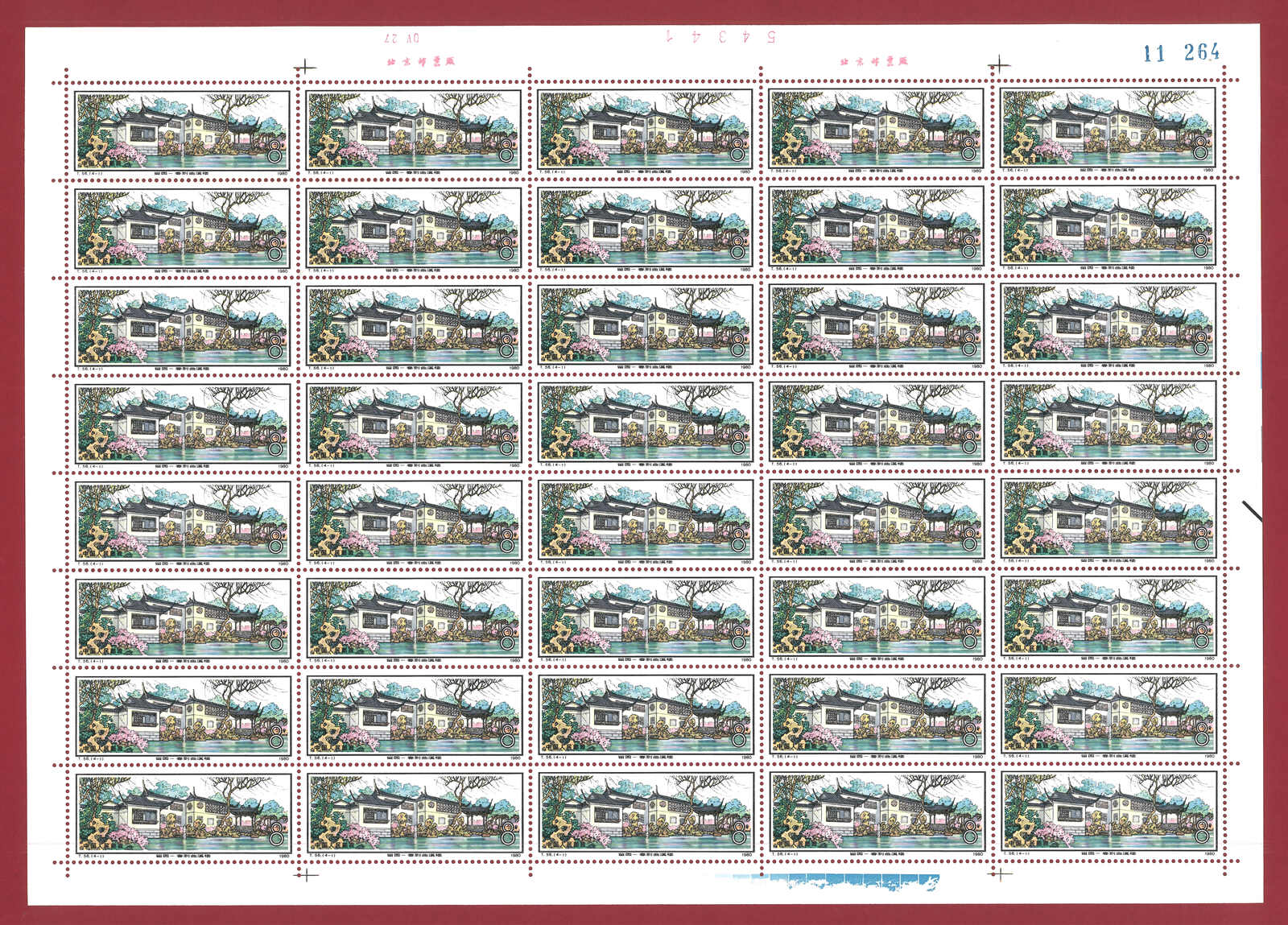Select the middle stamp of the bottom row
The height and width of the screenshot is (925, 1288).
(646, 812)
